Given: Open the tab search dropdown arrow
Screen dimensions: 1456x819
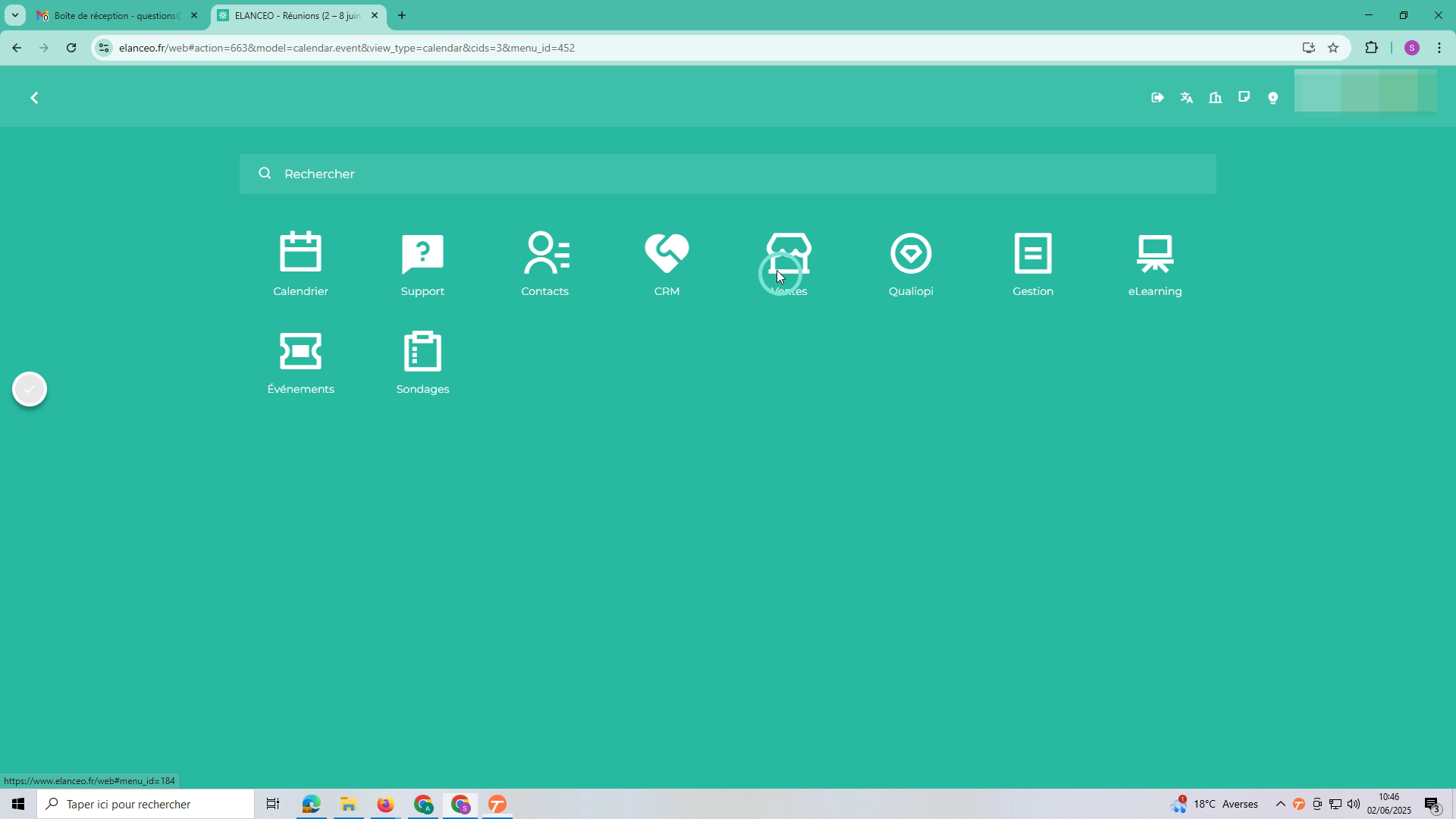Looking at the screenshot, I should coord(14,15).
